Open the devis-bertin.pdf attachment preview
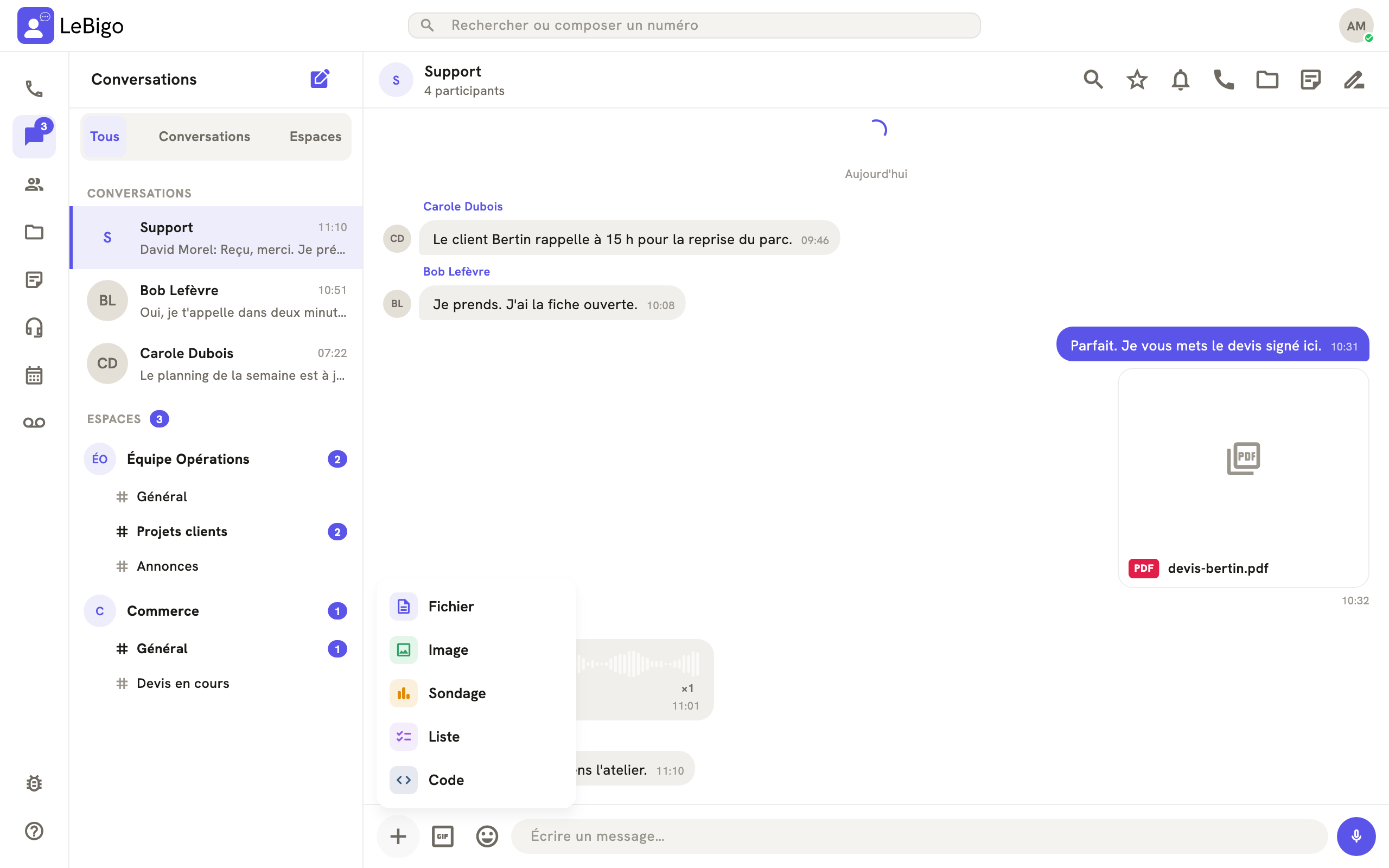This screenshot has width=1389, height=868. 1243,477
